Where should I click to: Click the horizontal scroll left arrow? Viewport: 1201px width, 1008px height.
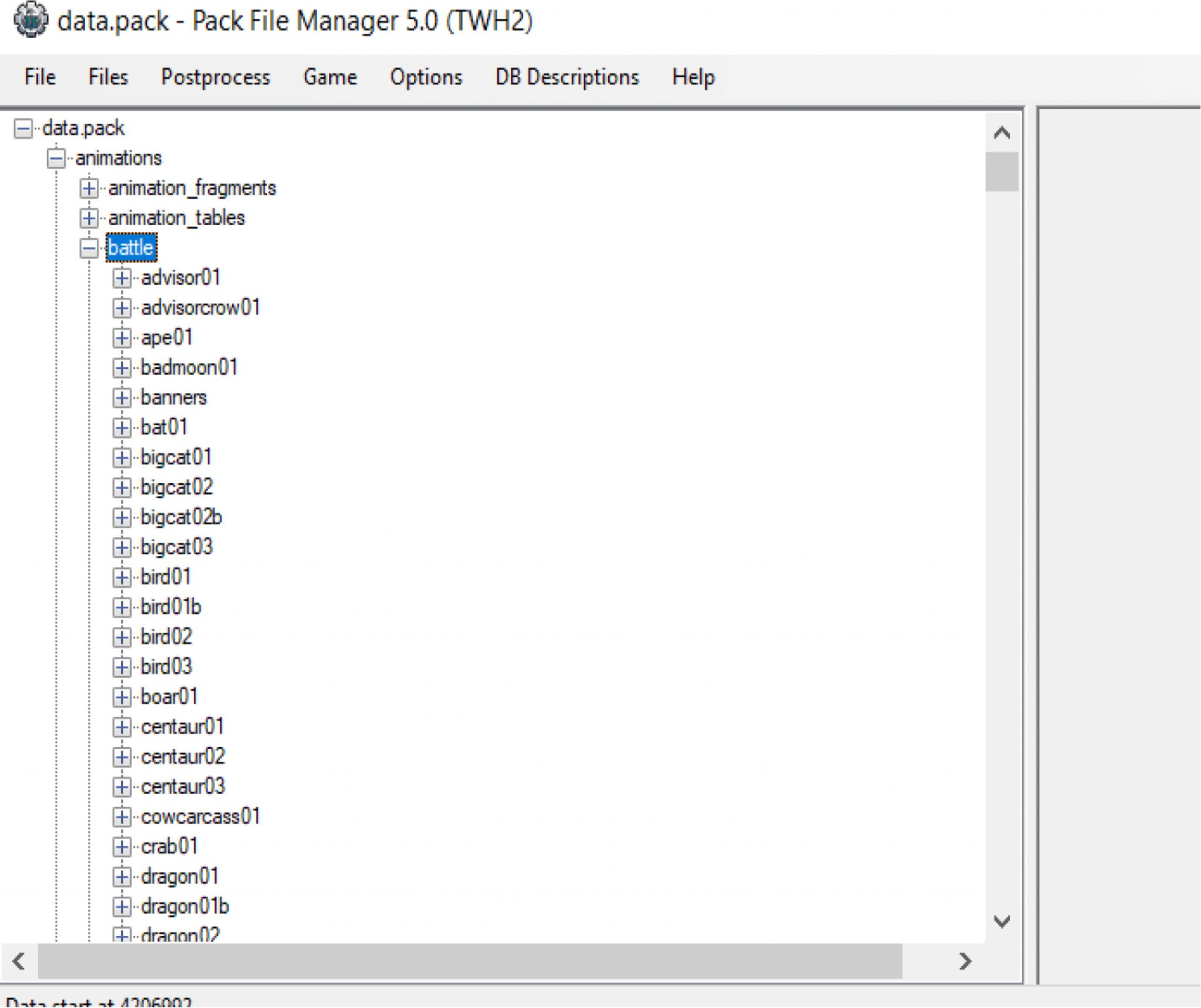pyautogui.click(x=19, y=961)
